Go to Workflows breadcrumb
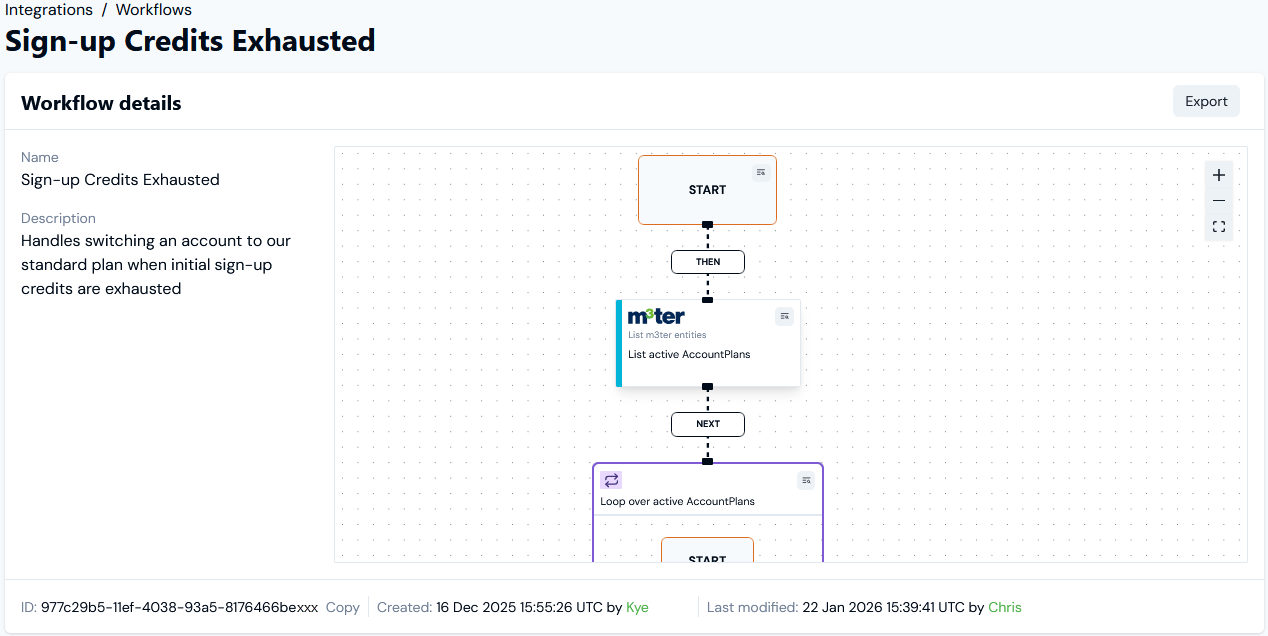This screenshot has width=1268, height=636. 154,10
